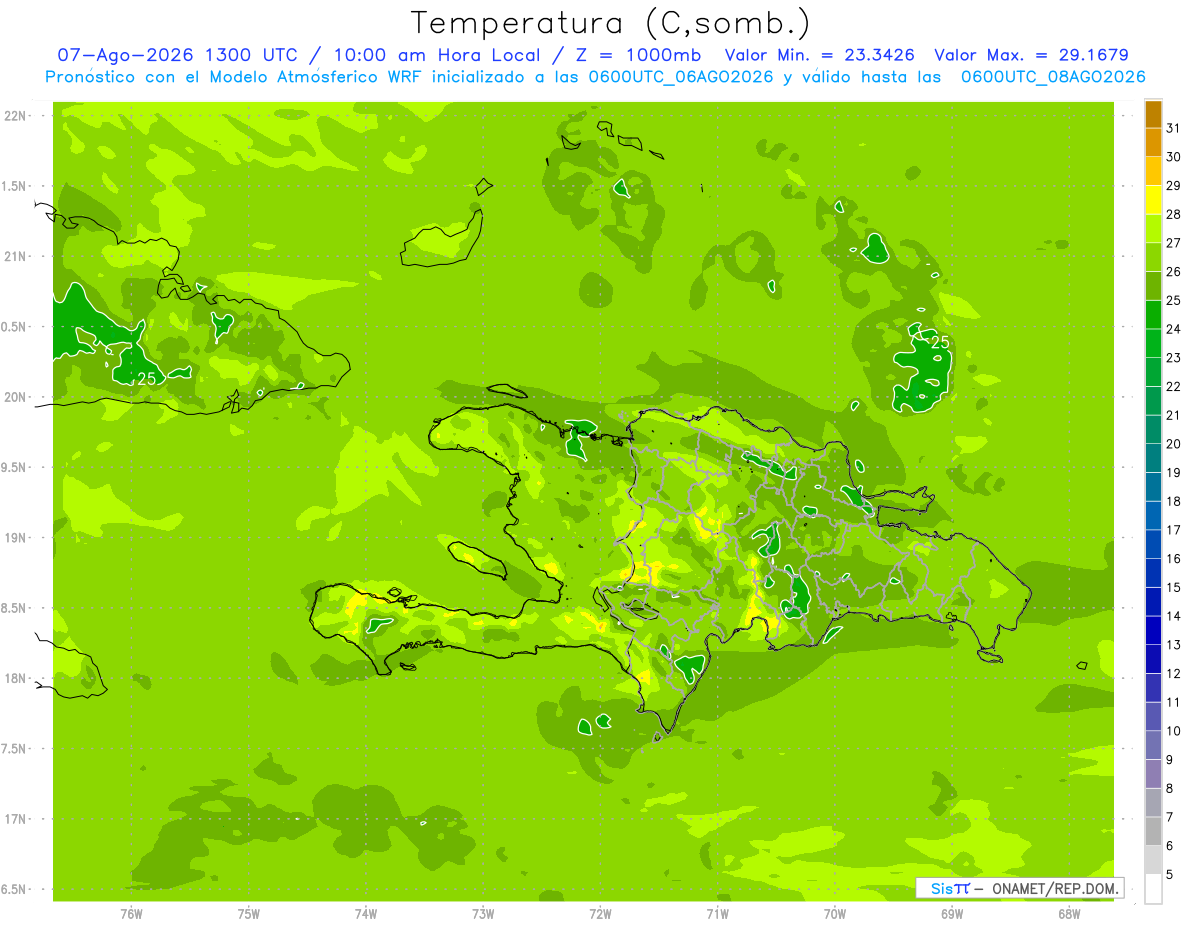1200x927 pixels.
Task: Click the "SisTT - ONAMET/REP.DOM." credit label
Action: tap(1019, 888)
